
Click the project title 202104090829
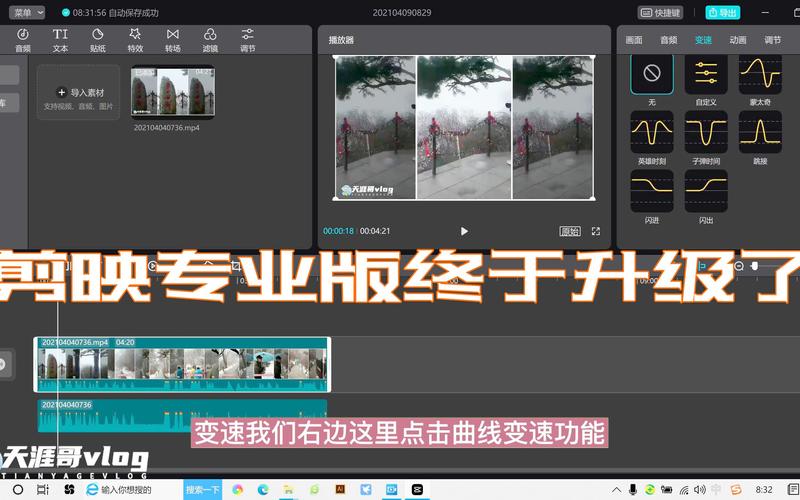pyautogui.click(x=402, y=12)
